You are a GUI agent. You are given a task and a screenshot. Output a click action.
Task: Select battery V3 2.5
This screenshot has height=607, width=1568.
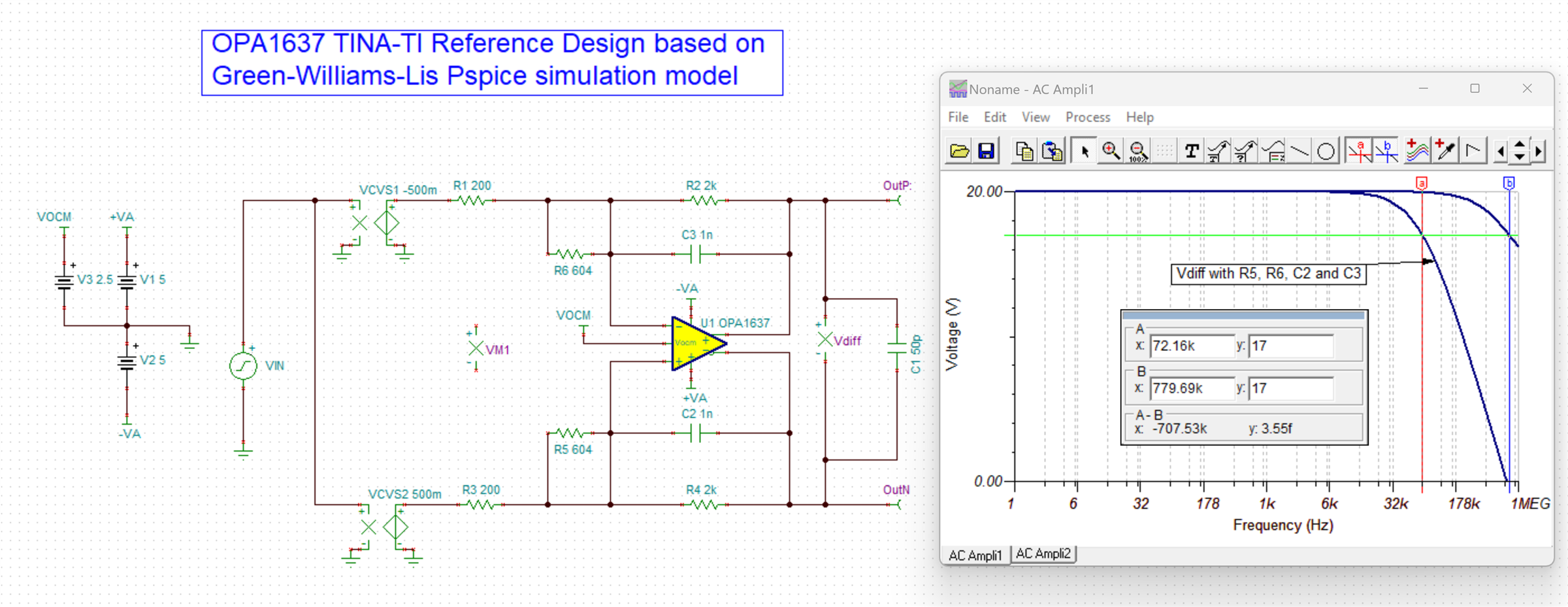(64, 282)
